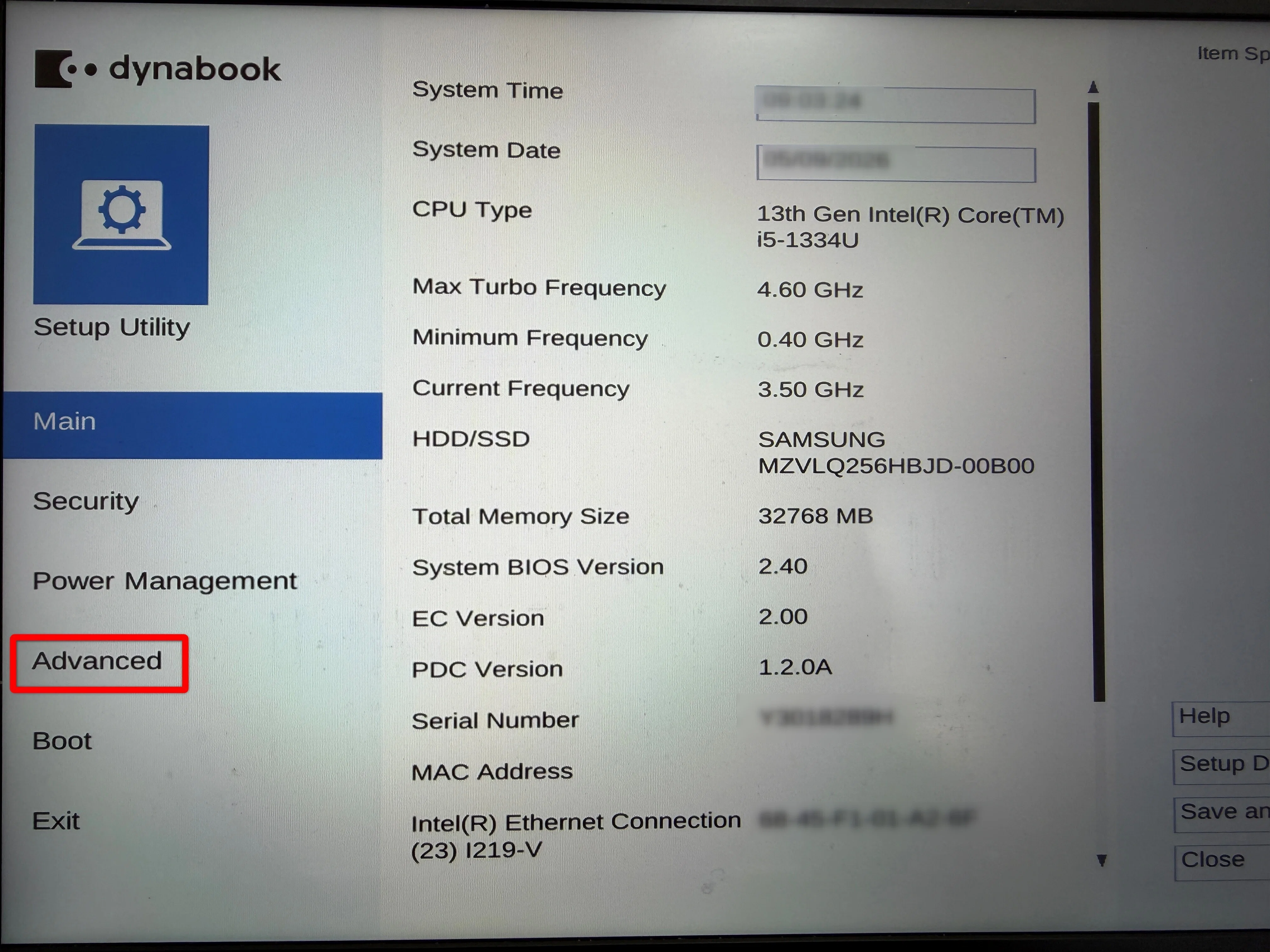Open the Main menu section
Image resolution: width=1270 pixels, height=952 pixels.
(x=192, y=425)
